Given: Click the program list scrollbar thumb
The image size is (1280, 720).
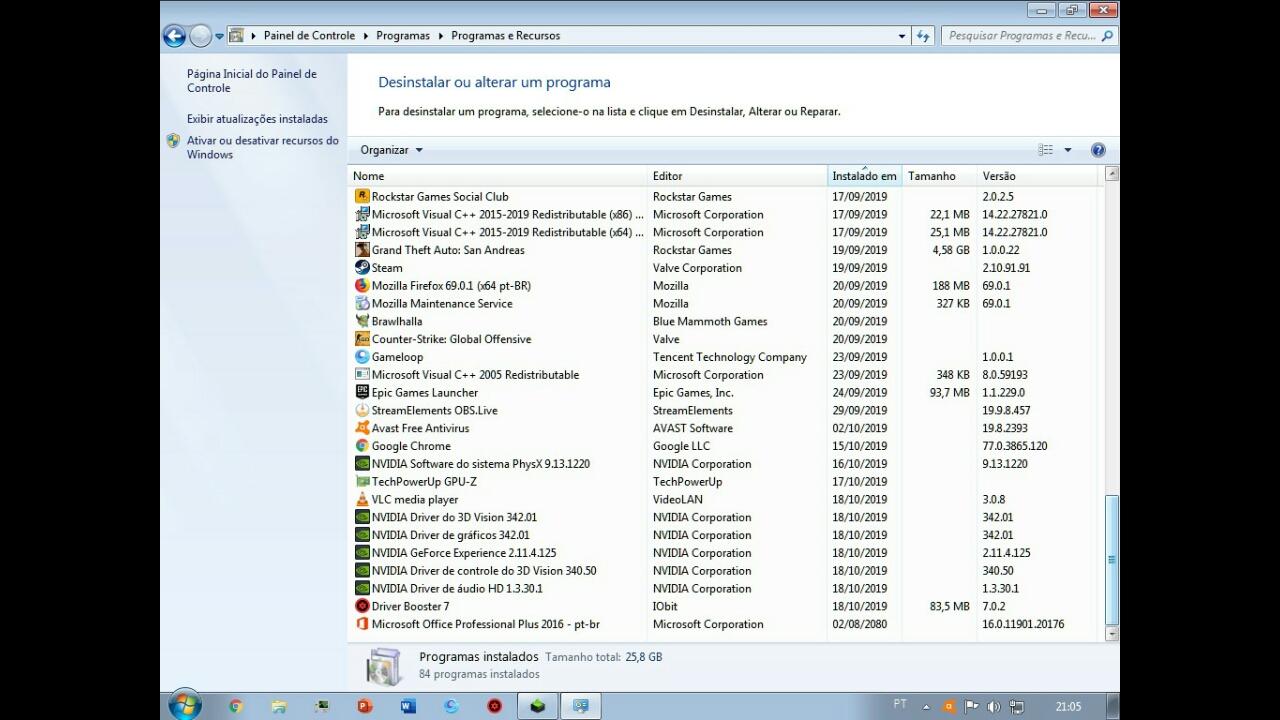Looking at the screenshot, I should (x=1111, y=560).
